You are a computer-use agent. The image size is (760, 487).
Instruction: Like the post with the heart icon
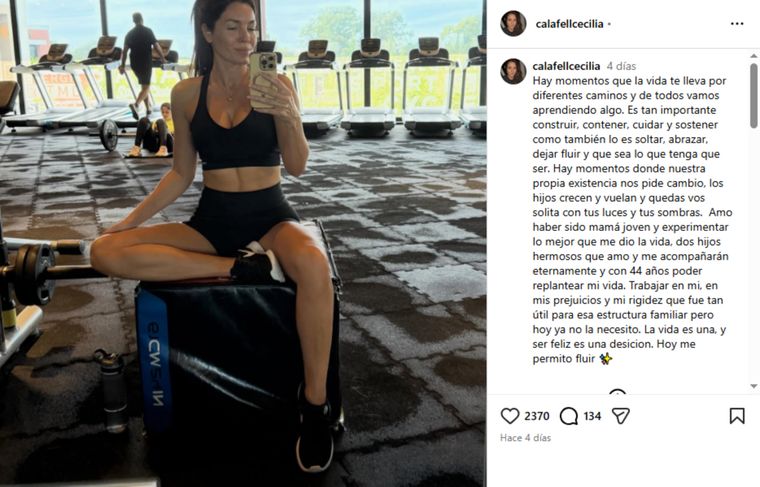pyautogui.click(x=509, y=416)
